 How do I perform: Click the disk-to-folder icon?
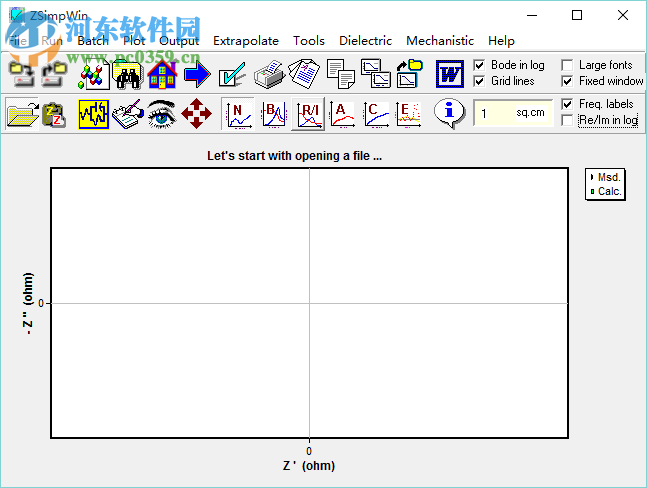[54, 74]
